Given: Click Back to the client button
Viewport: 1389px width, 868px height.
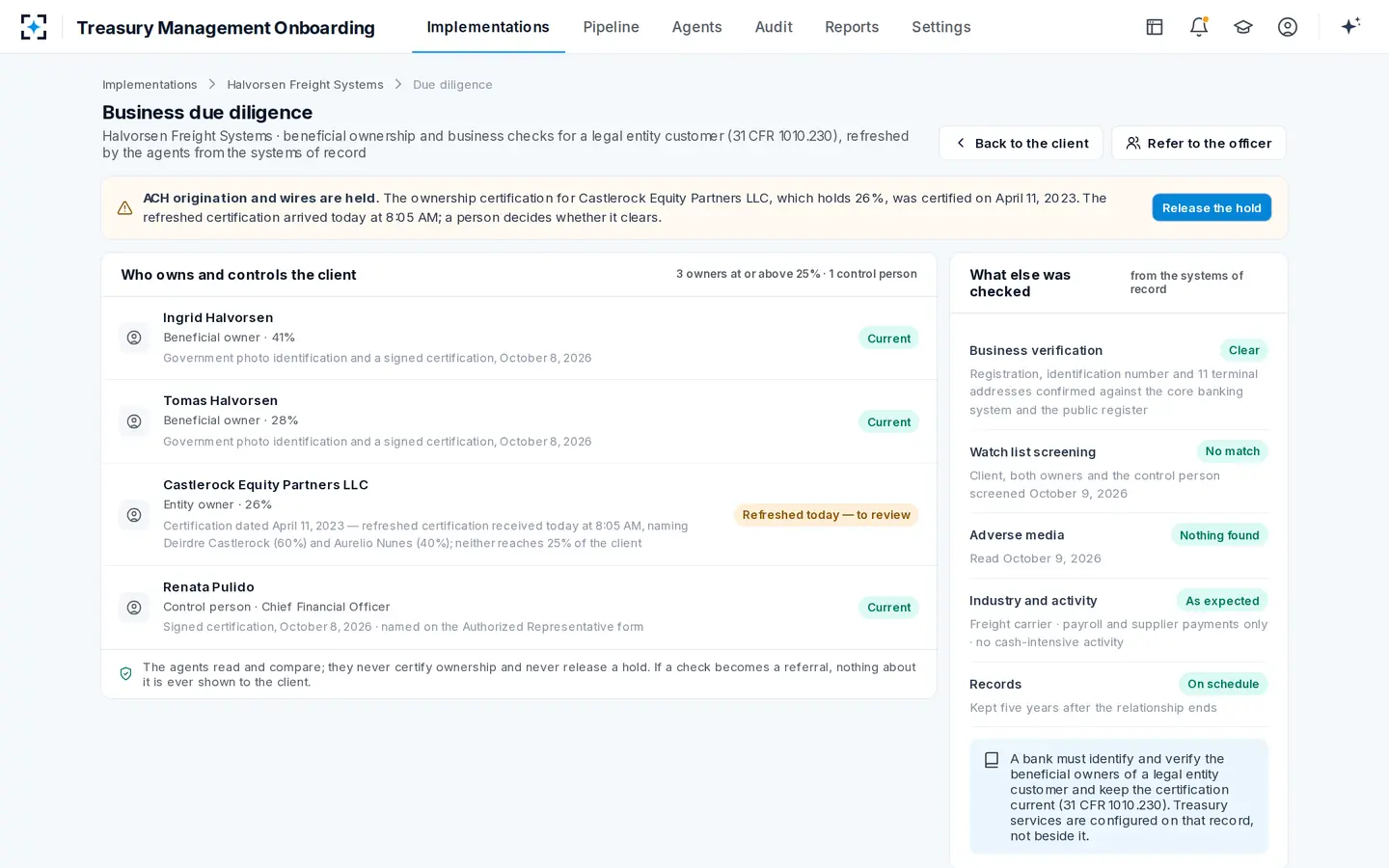Looking at the screenshot, I should pyautogui.click(x=1021, y=143).
